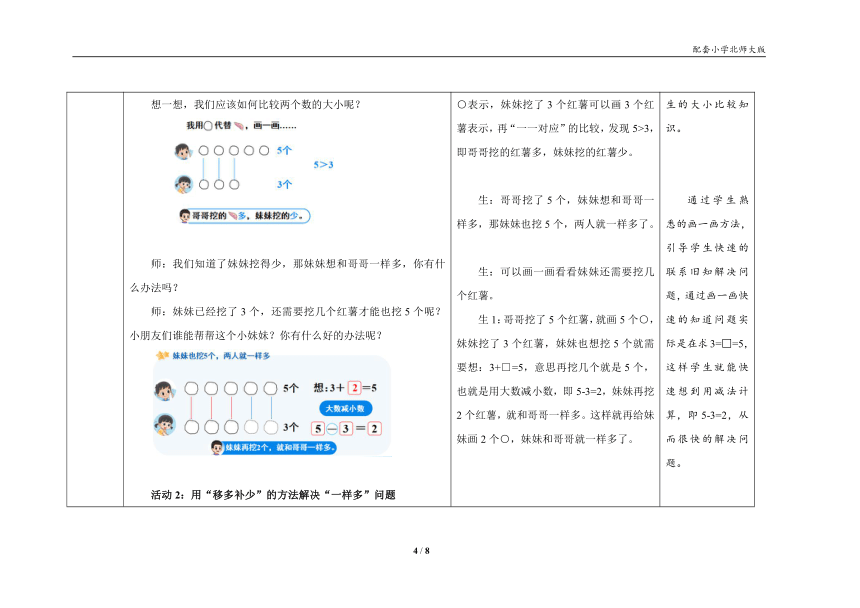Click the page number 4 / 8
The height and width of the screenshot is (608, 860).
point(421,550)
